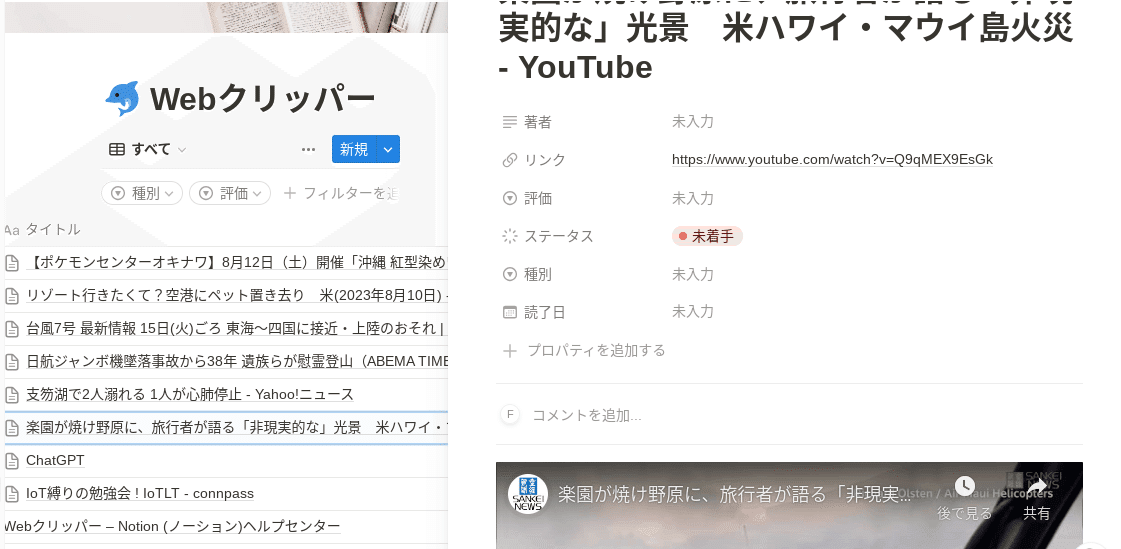Open the ChatGPT page row
This screenshot has width=1121, height=549.
coord(55,460)
